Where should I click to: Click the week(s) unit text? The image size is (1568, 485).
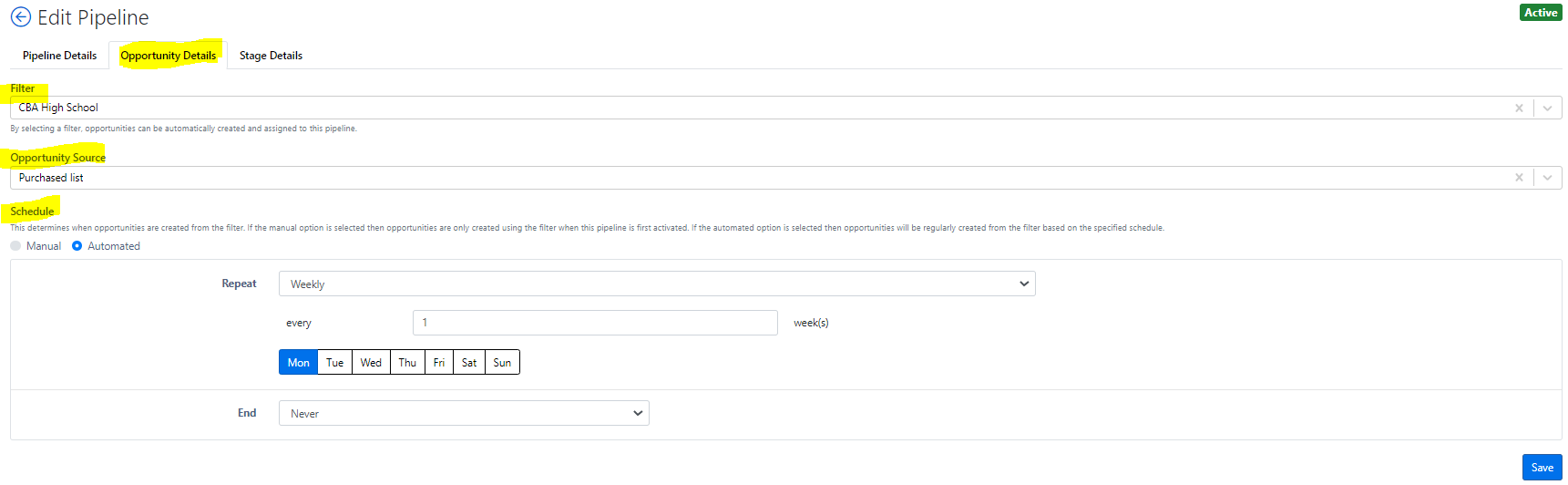pos(811,323)
